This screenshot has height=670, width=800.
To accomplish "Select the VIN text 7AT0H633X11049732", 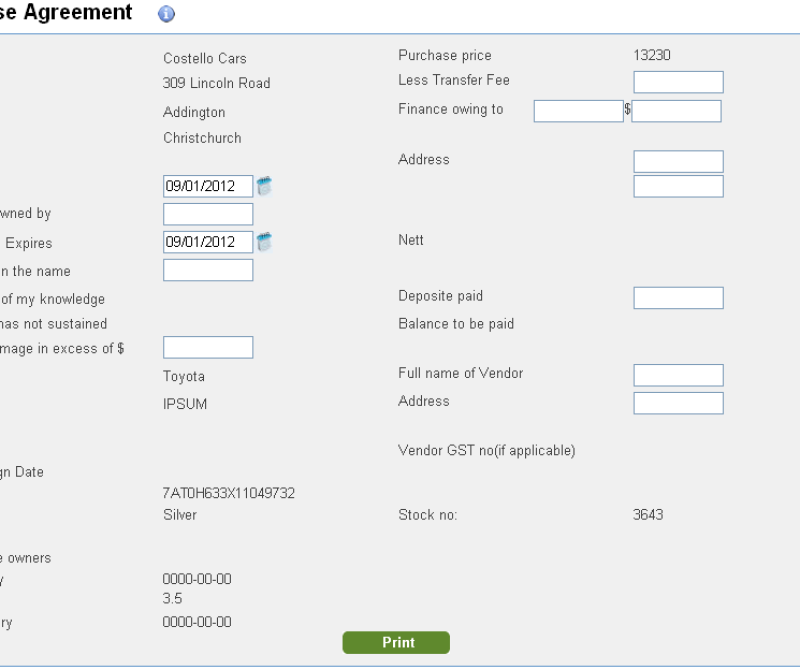I will pyautogui.click(x=229, y=493).
